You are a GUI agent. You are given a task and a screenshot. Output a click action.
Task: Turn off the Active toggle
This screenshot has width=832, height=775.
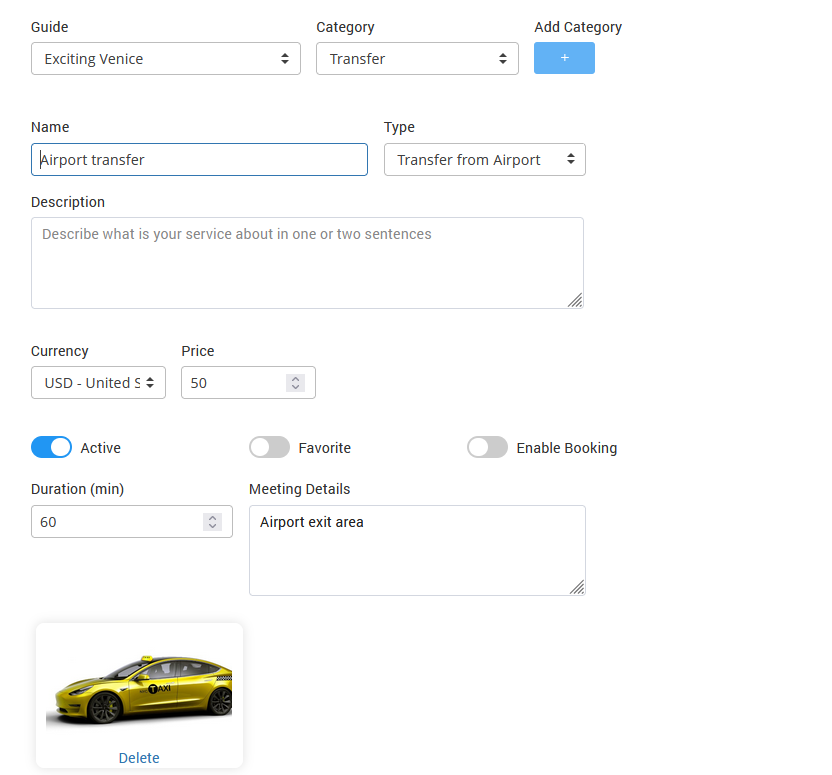[x=51, y=448]
